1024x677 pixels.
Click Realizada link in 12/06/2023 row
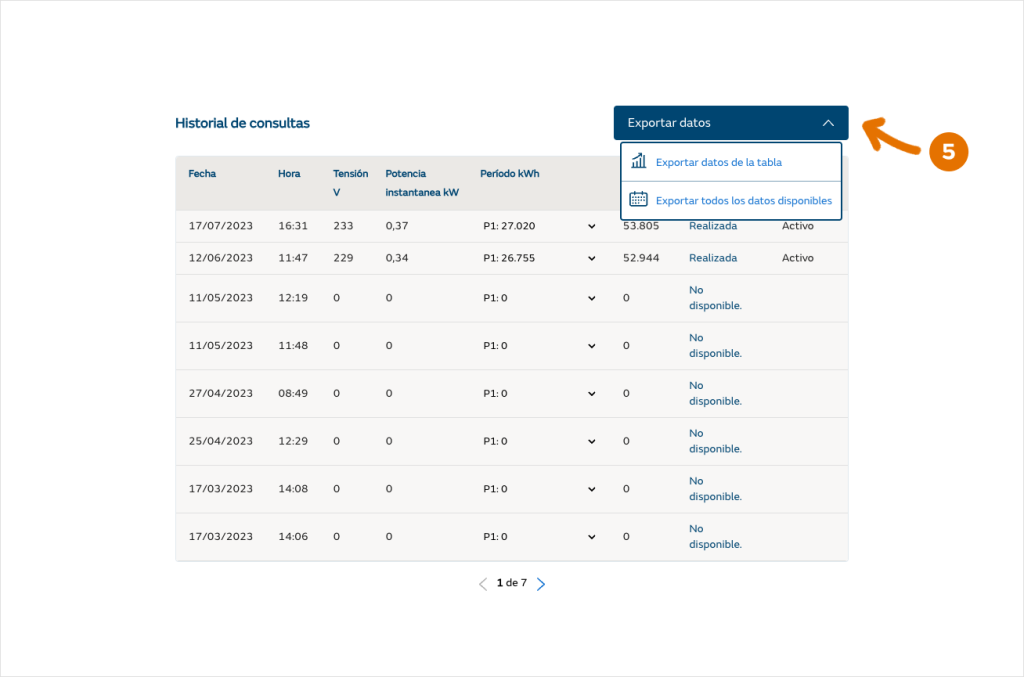(712, 258)
